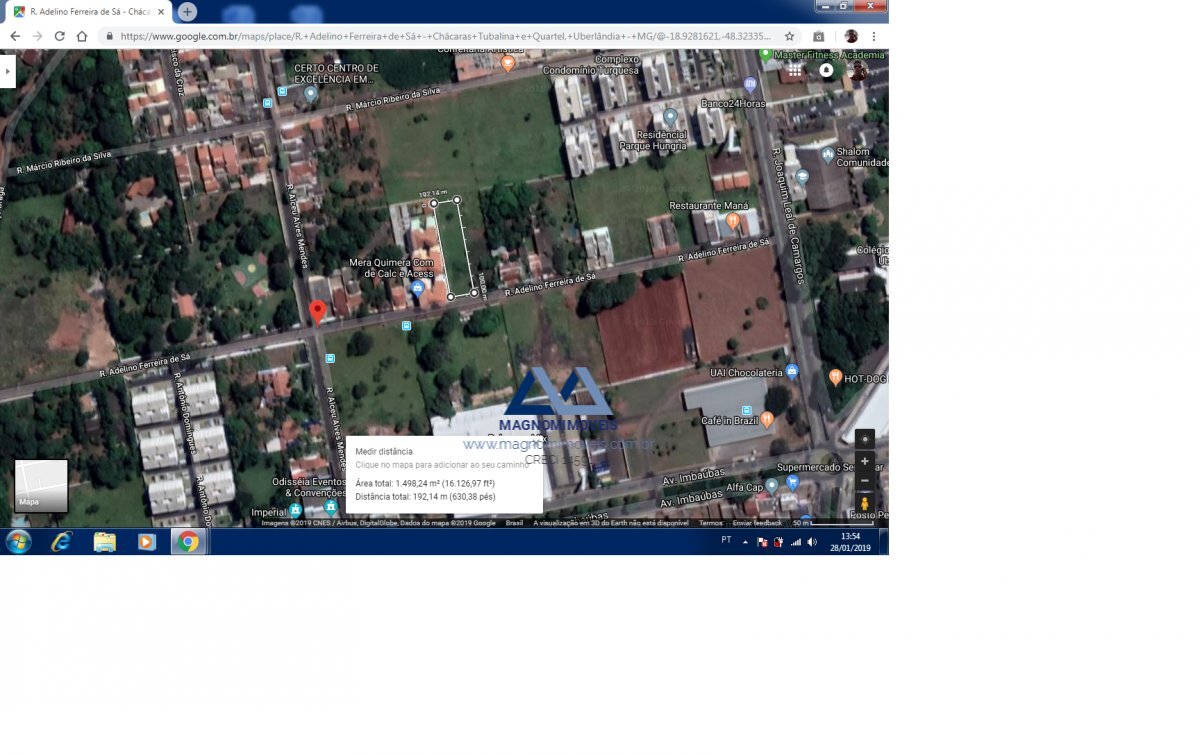Click the Restaurante Maná map pin

tap(733, 220)
